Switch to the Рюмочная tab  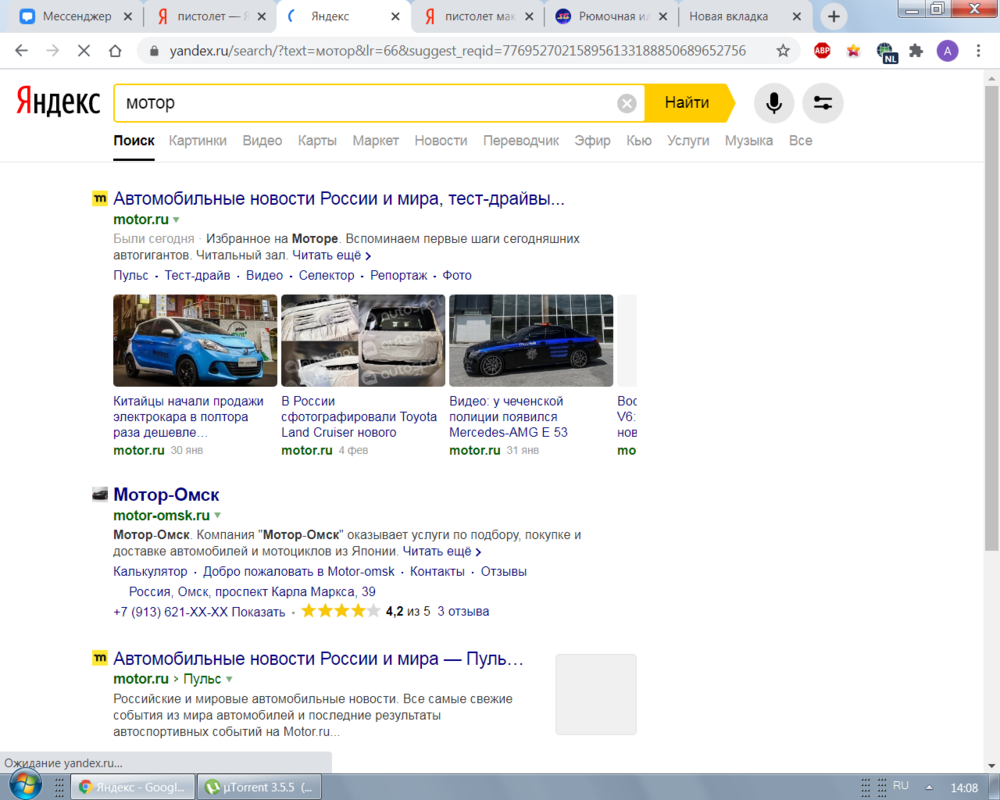[x=612, y=17]
